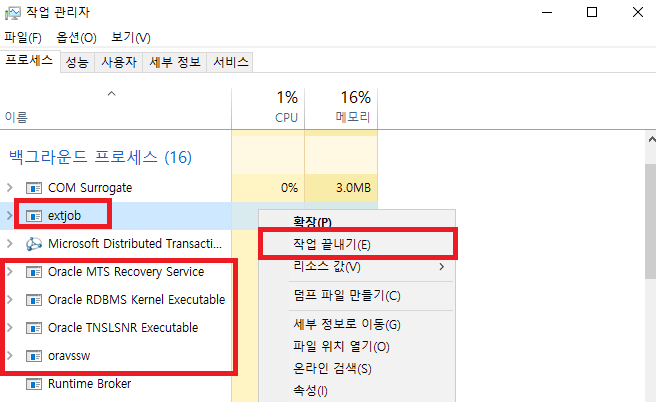656x402 pixels.
Task: Switch to the 세부 정보 tab
Action: pos(175,62)
